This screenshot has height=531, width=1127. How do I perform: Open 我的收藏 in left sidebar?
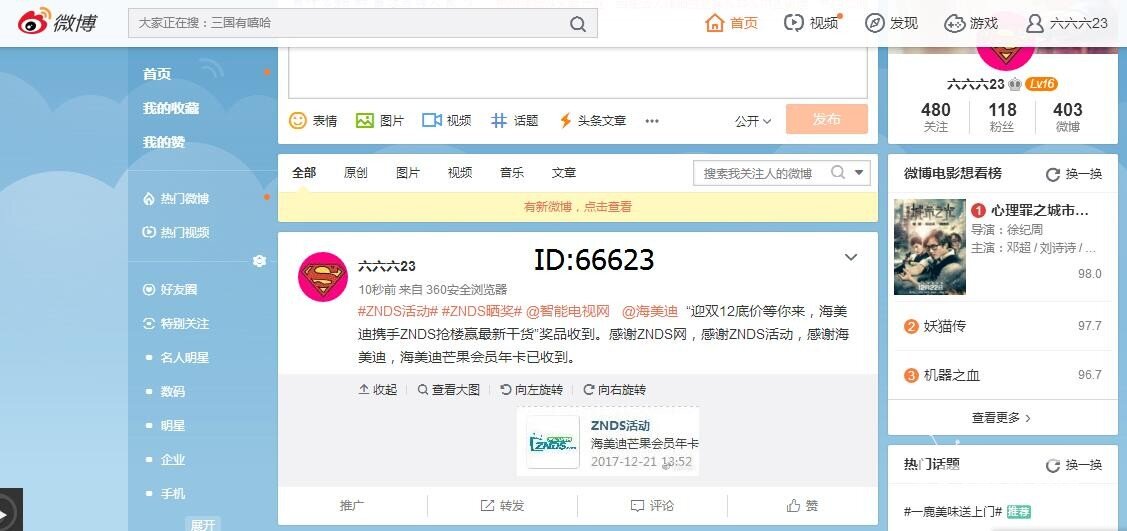click(171, 108)
